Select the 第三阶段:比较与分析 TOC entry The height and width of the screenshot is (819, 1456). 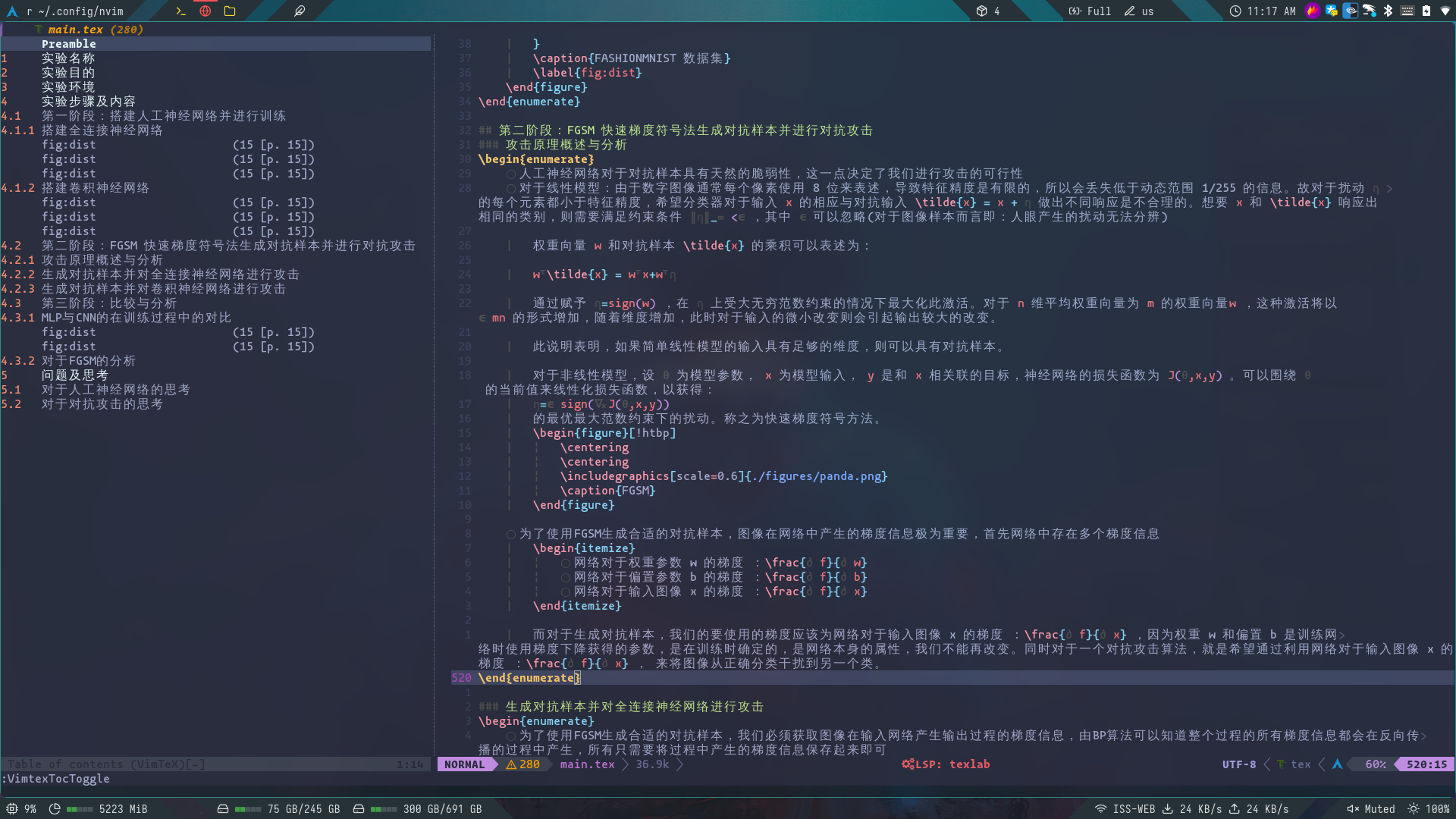pos(108,303)
